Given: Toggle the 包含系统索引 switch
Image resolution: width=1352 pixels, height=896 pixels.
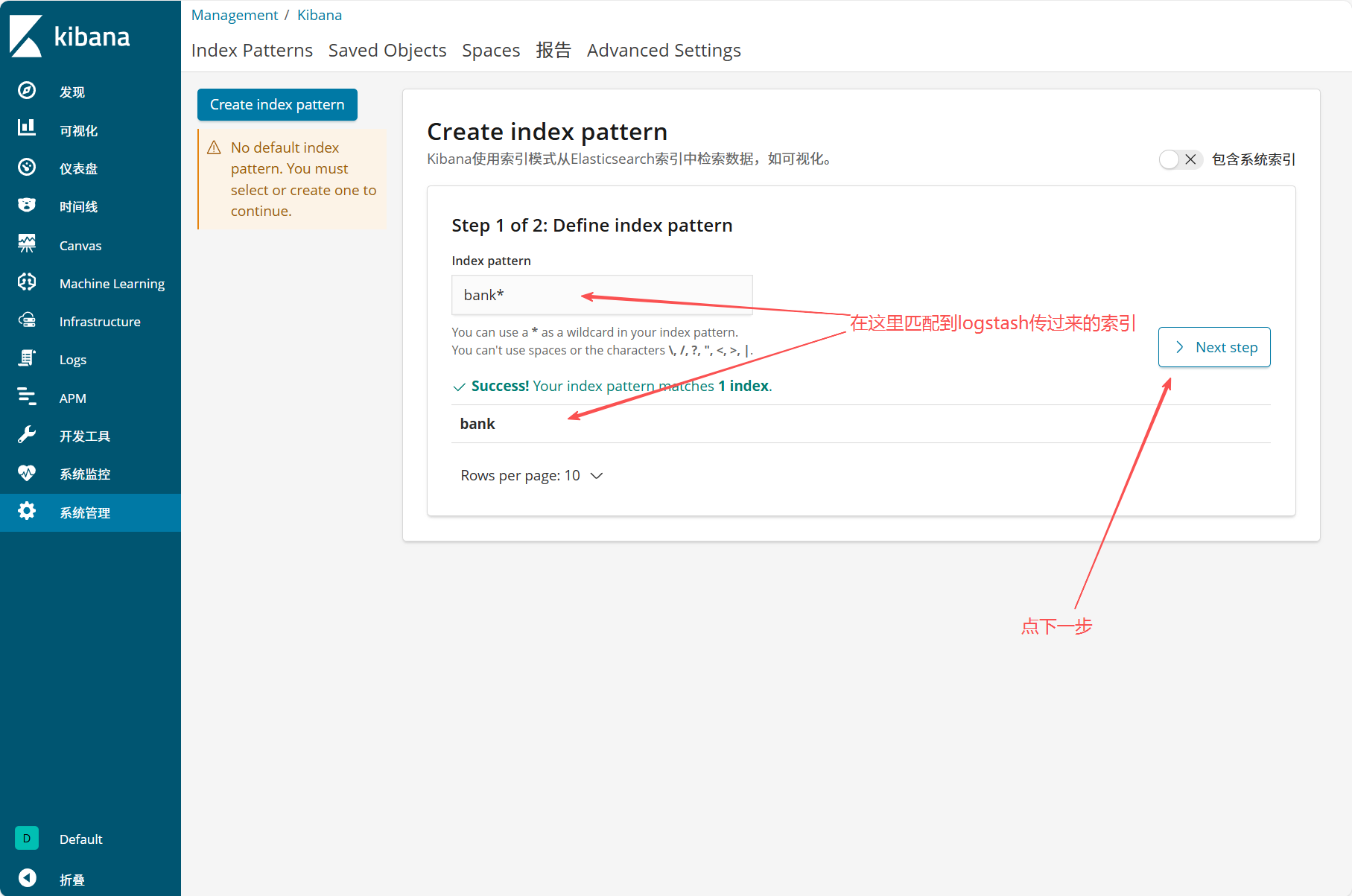Looking at the screenshot, I should point(1181,159).
